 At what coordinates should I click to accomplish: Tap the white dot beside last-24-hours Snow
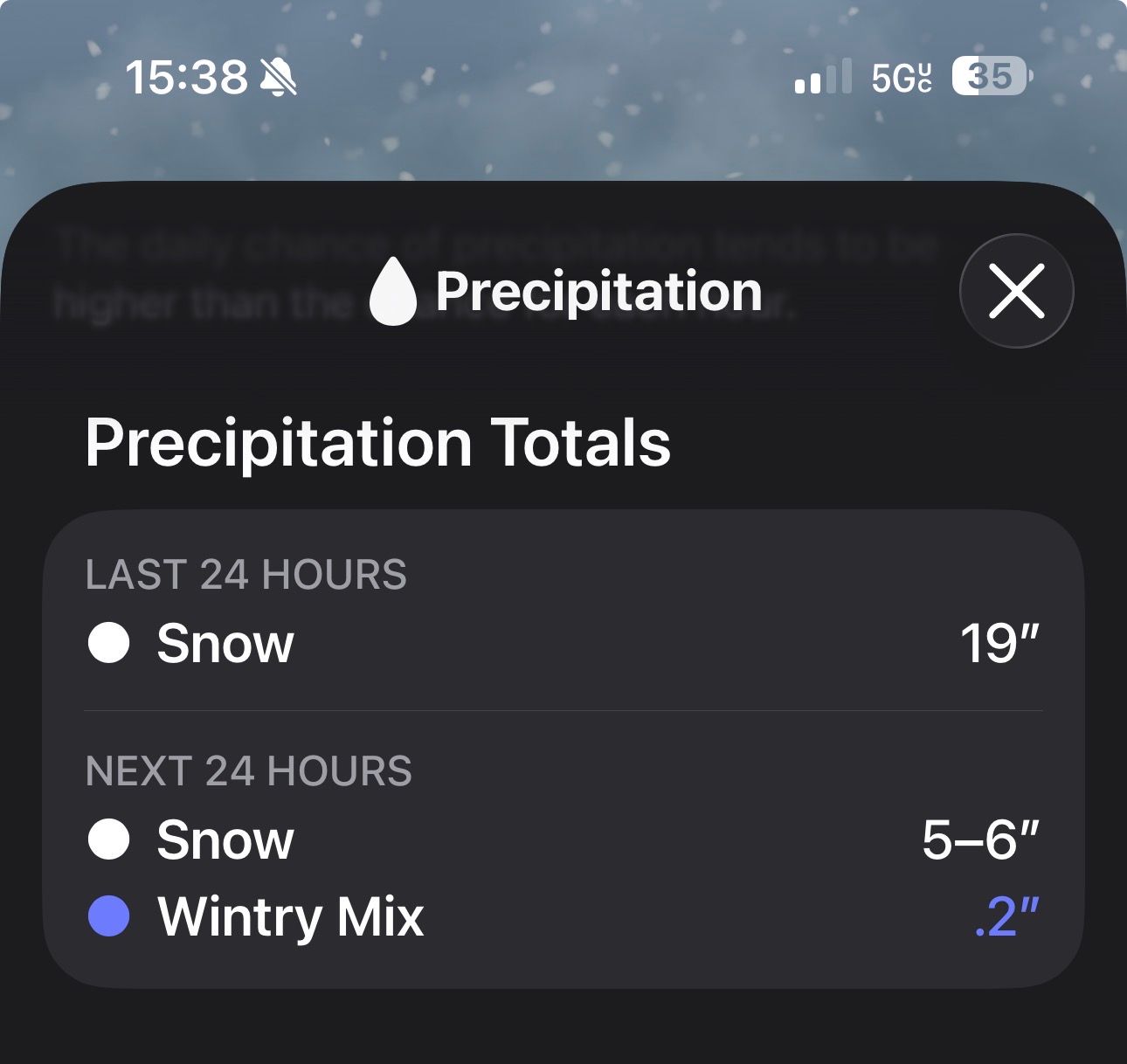109,643
